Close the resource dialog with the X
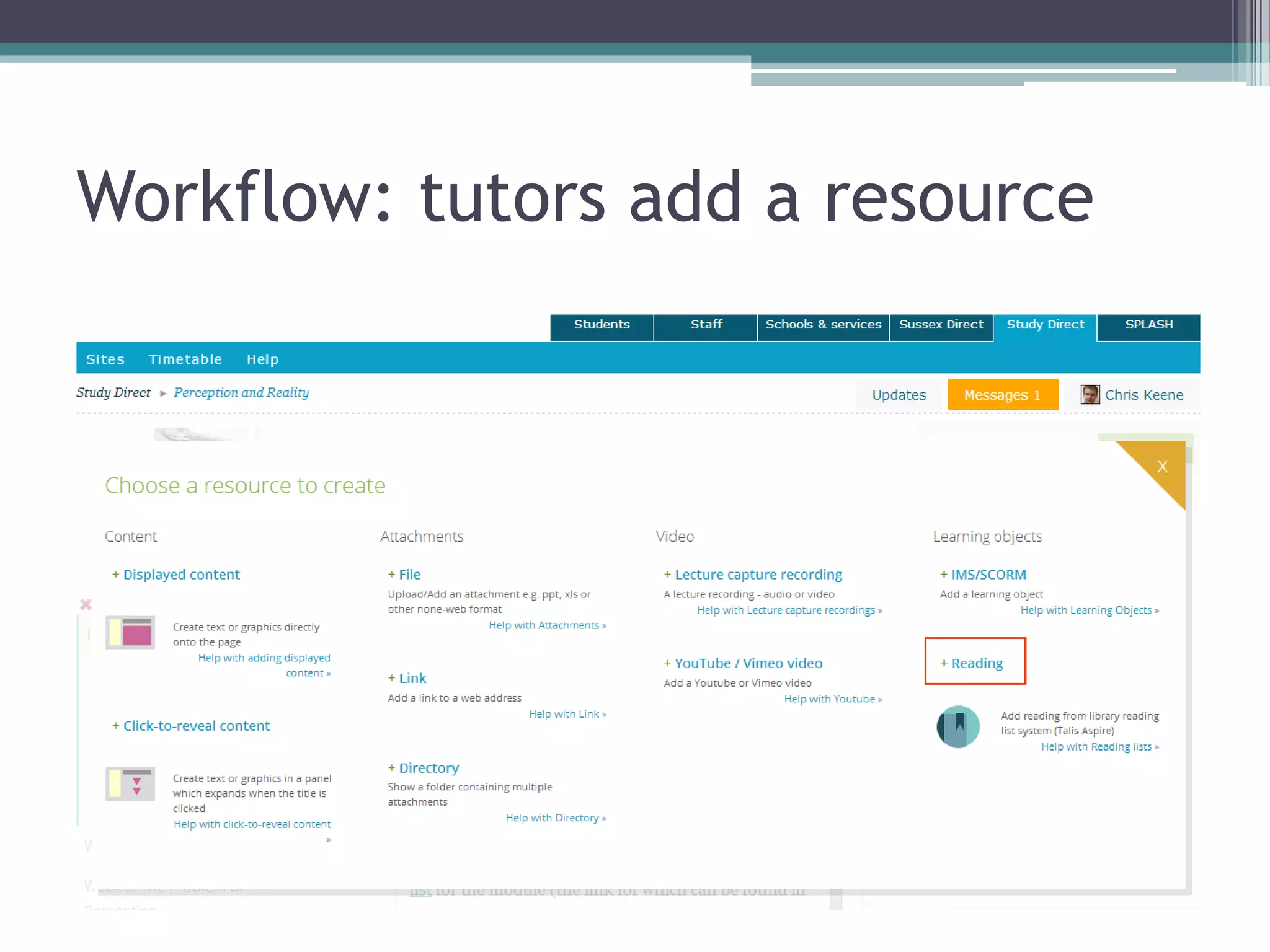The width and height of the screenshot is (1270, 952). [x=1162, y=466]
